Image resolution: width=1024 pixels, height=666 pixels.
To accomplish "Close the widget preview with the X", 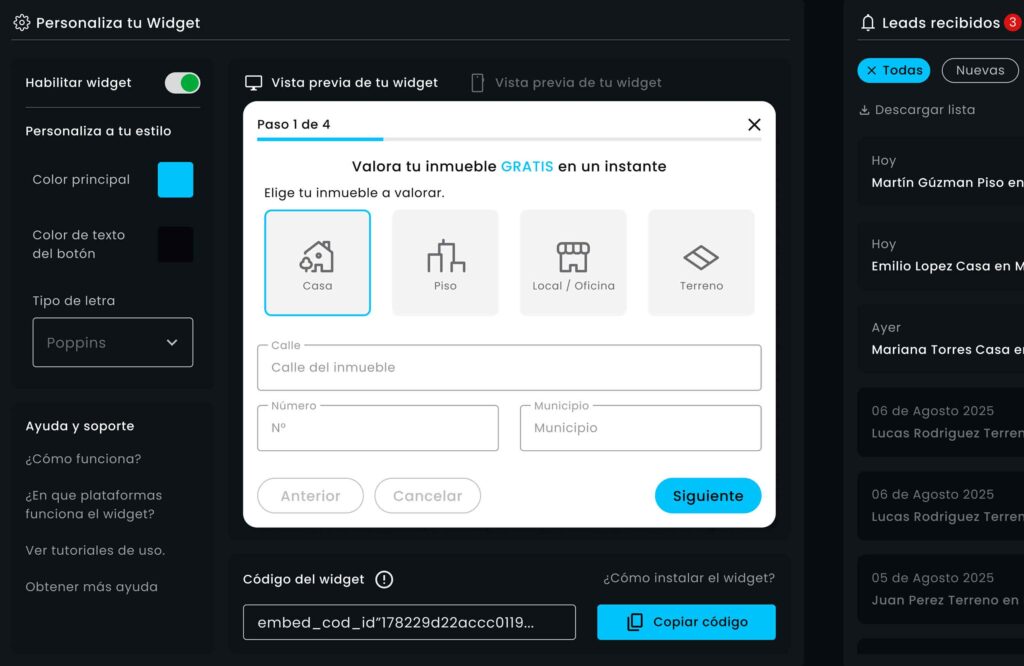I will tap(754, 124).
